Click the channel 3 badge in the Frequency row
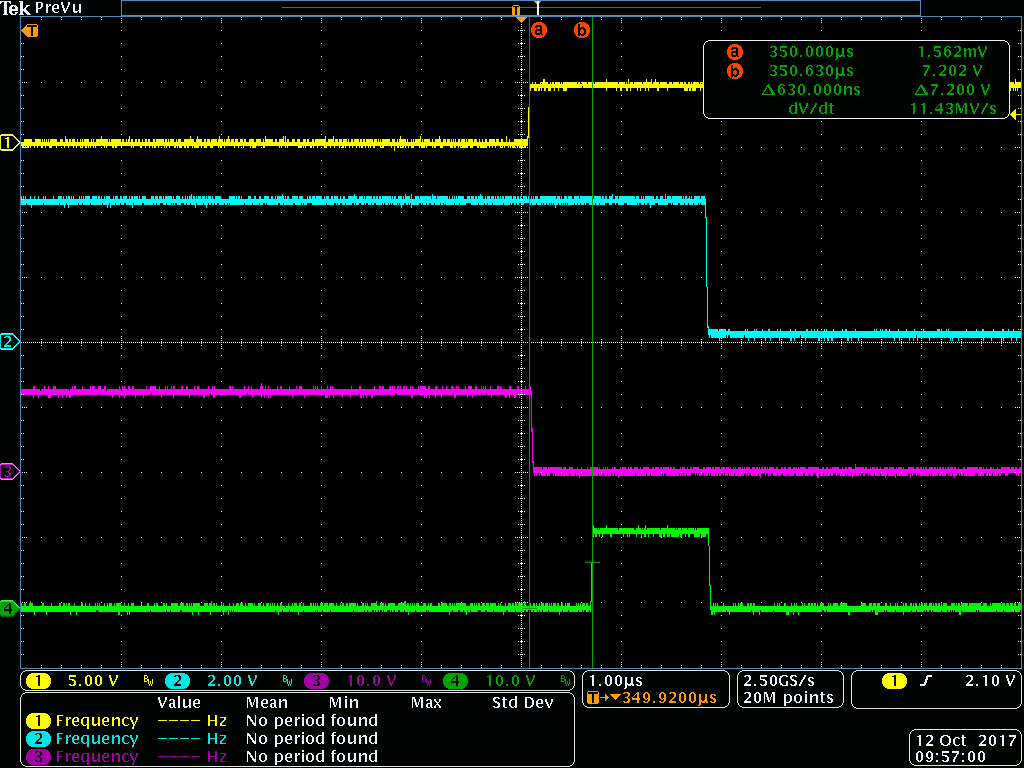The height and width of the screenshot is (768, 1024). click(40, 756)
